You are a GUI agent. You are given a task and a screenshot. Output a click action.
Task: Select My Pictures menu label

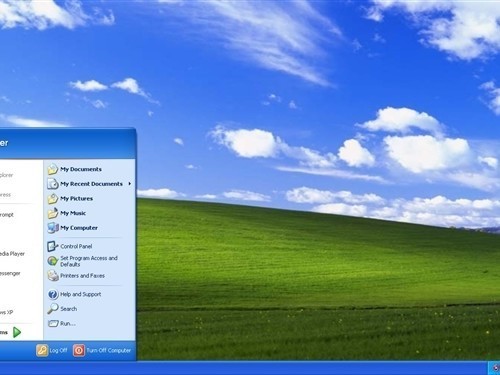(x=76, y=199)
